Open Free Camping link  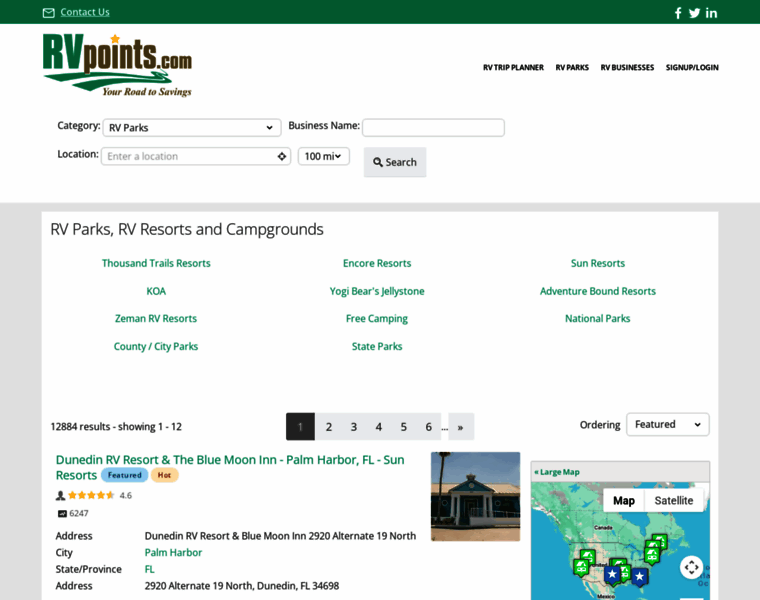(x=377, y=319)
